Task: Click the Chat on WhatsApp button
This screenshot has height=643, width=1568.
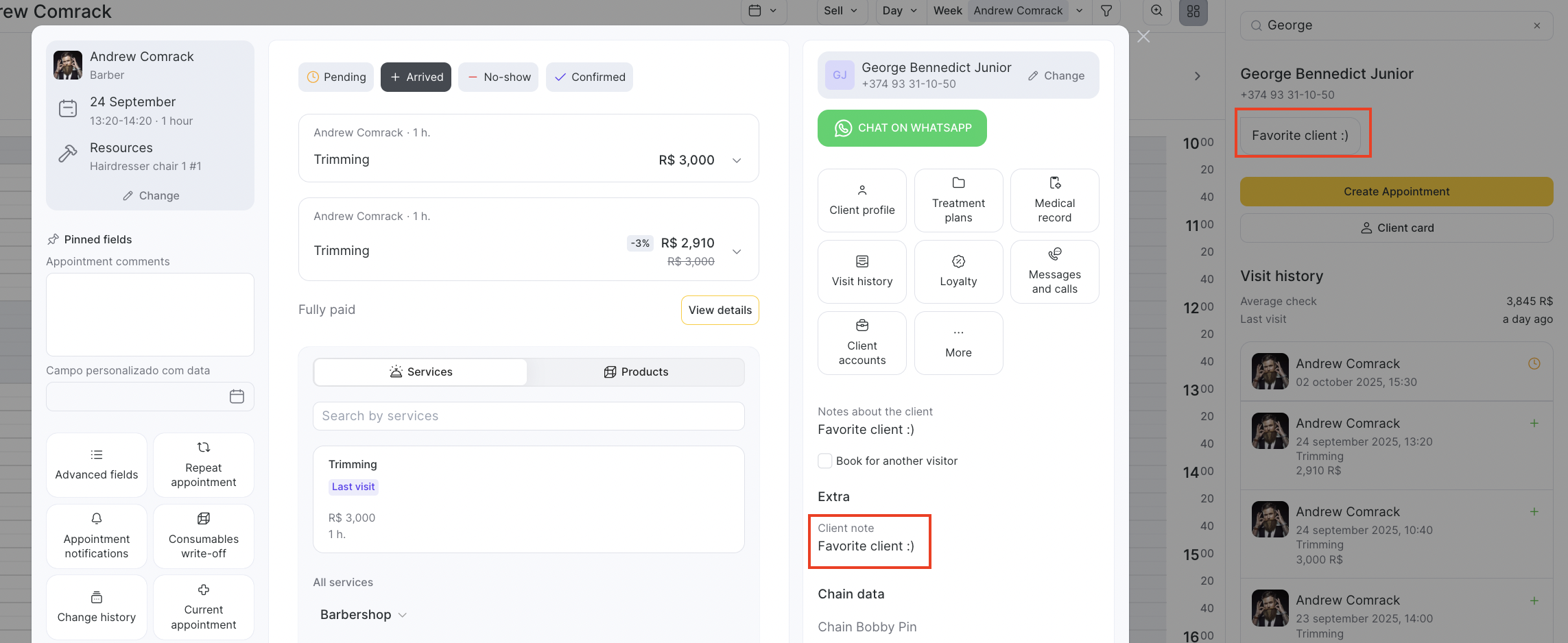Action: 902,128
